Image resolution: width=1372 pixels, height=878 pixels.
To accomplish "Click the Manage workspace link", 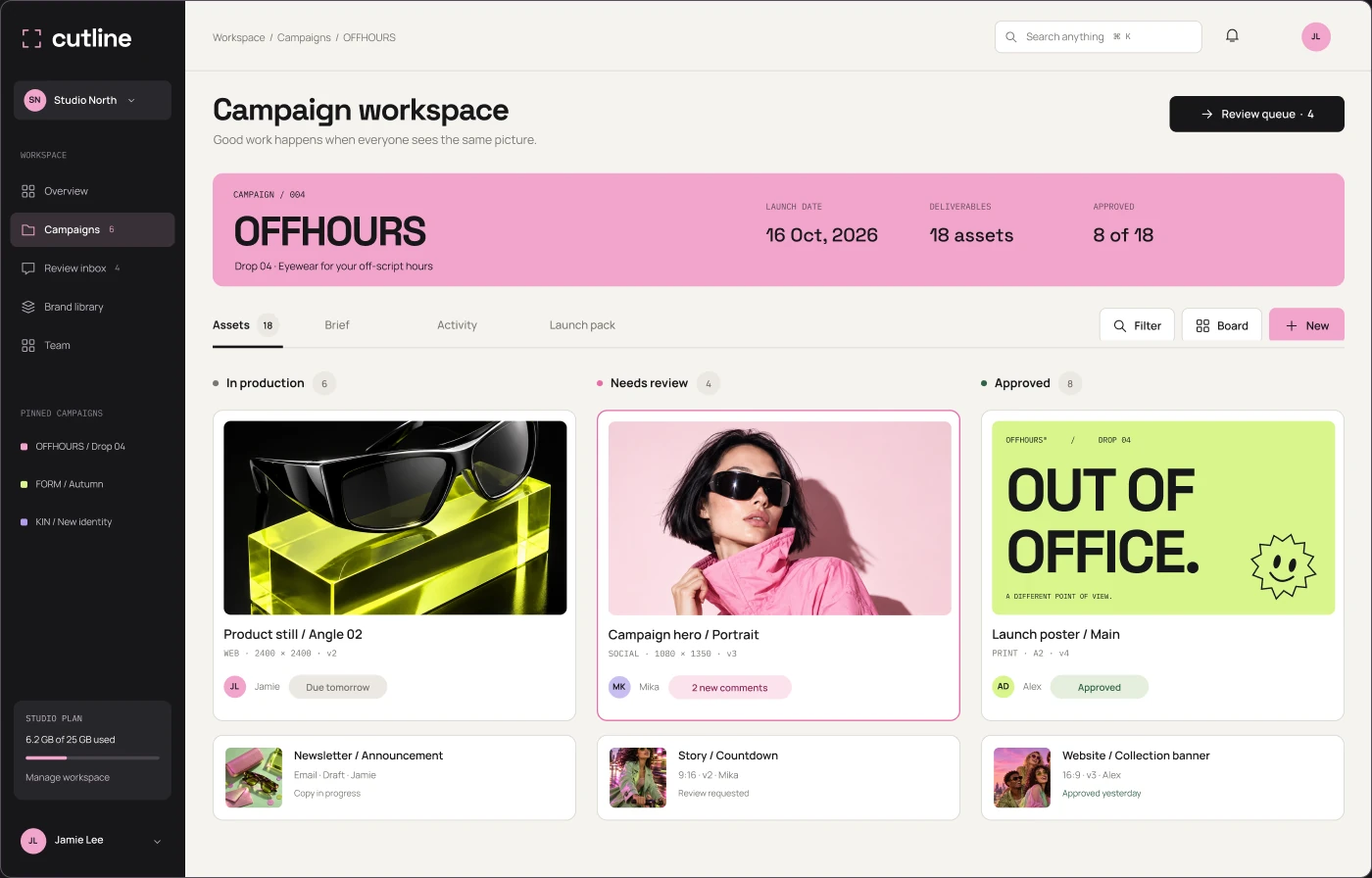I will point(68,777).
